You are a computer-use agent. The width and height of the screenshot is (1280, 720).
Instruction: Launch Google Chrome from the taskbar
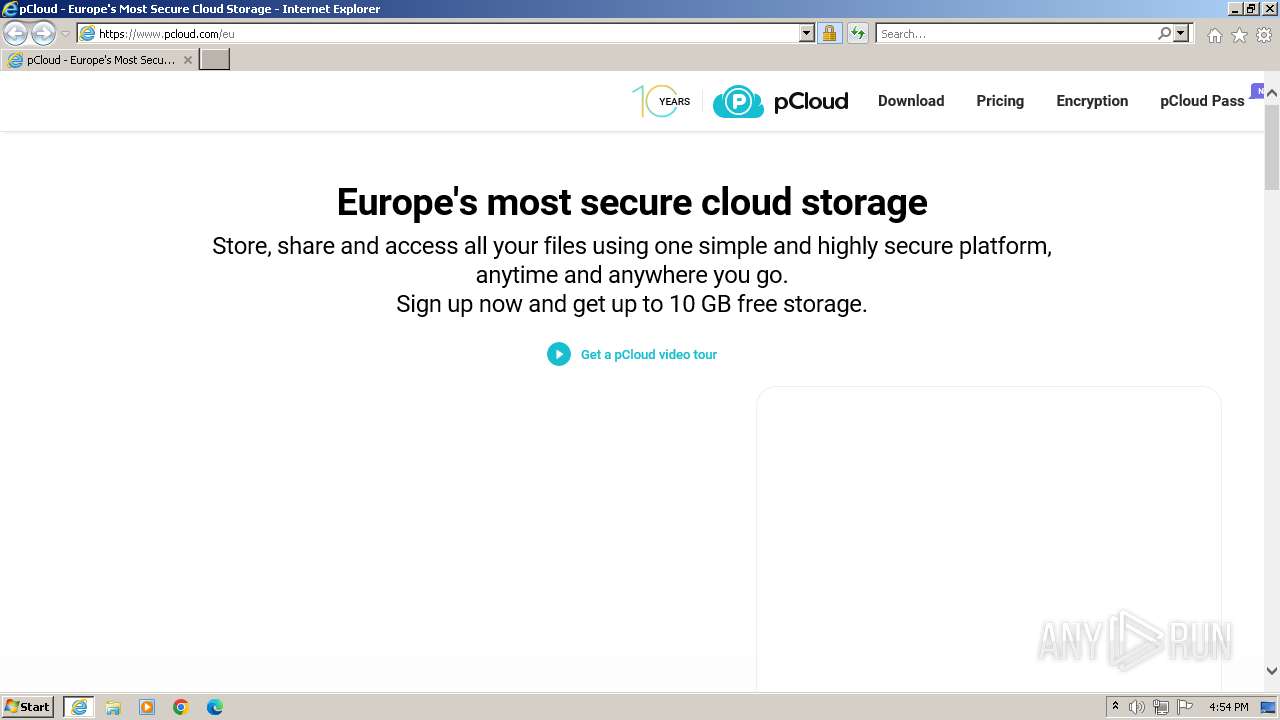181,707
